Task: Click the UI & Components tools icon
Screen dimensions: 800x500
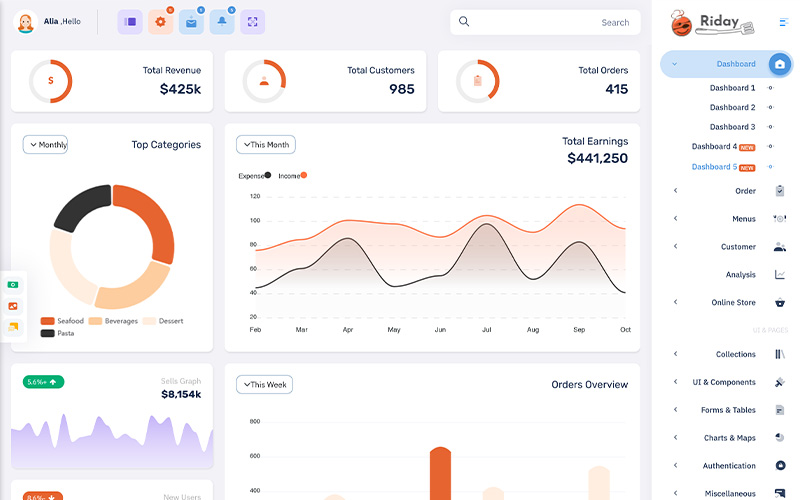Action: pos(780,382)
